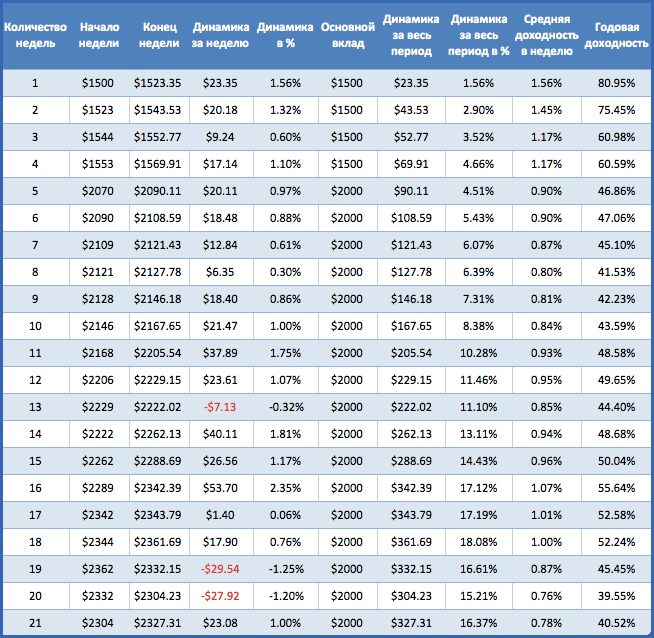Click the cell showing $2288.69
The image size is (654, 638).
click(x=158, y=461)
